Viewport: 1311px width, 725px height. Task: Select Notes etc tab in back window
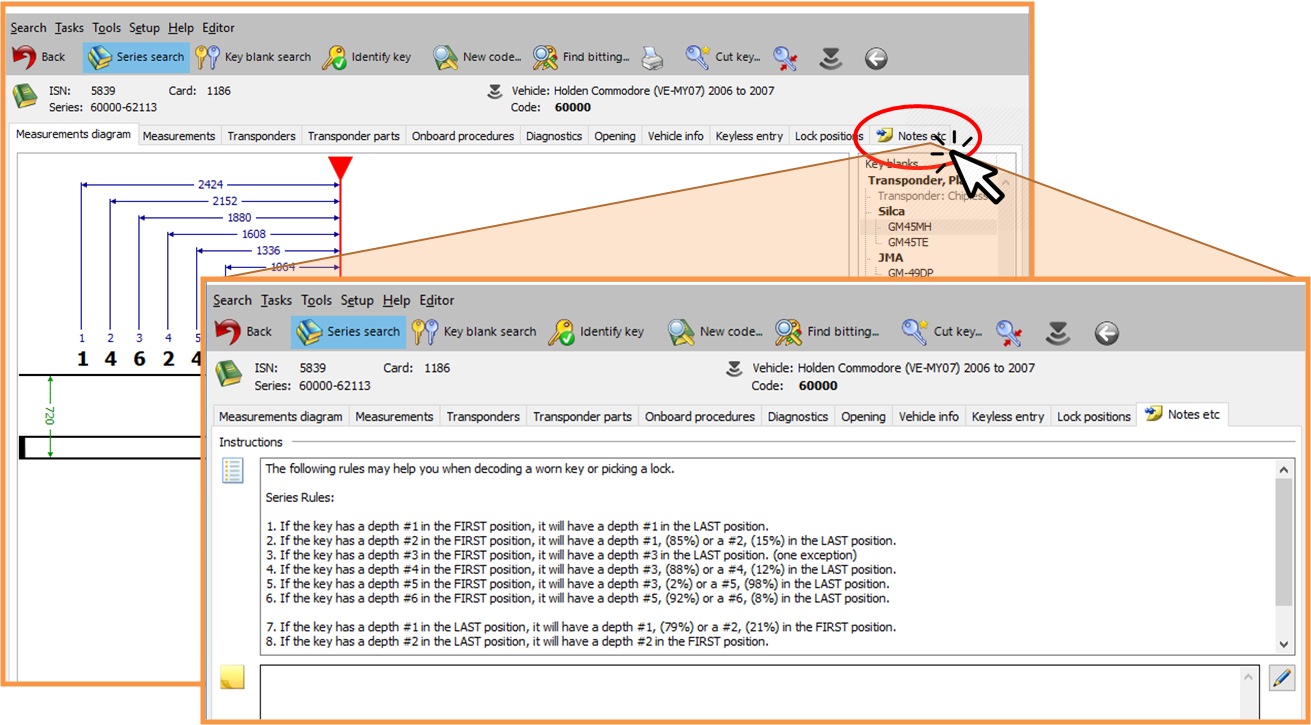[x=911, y=136]
